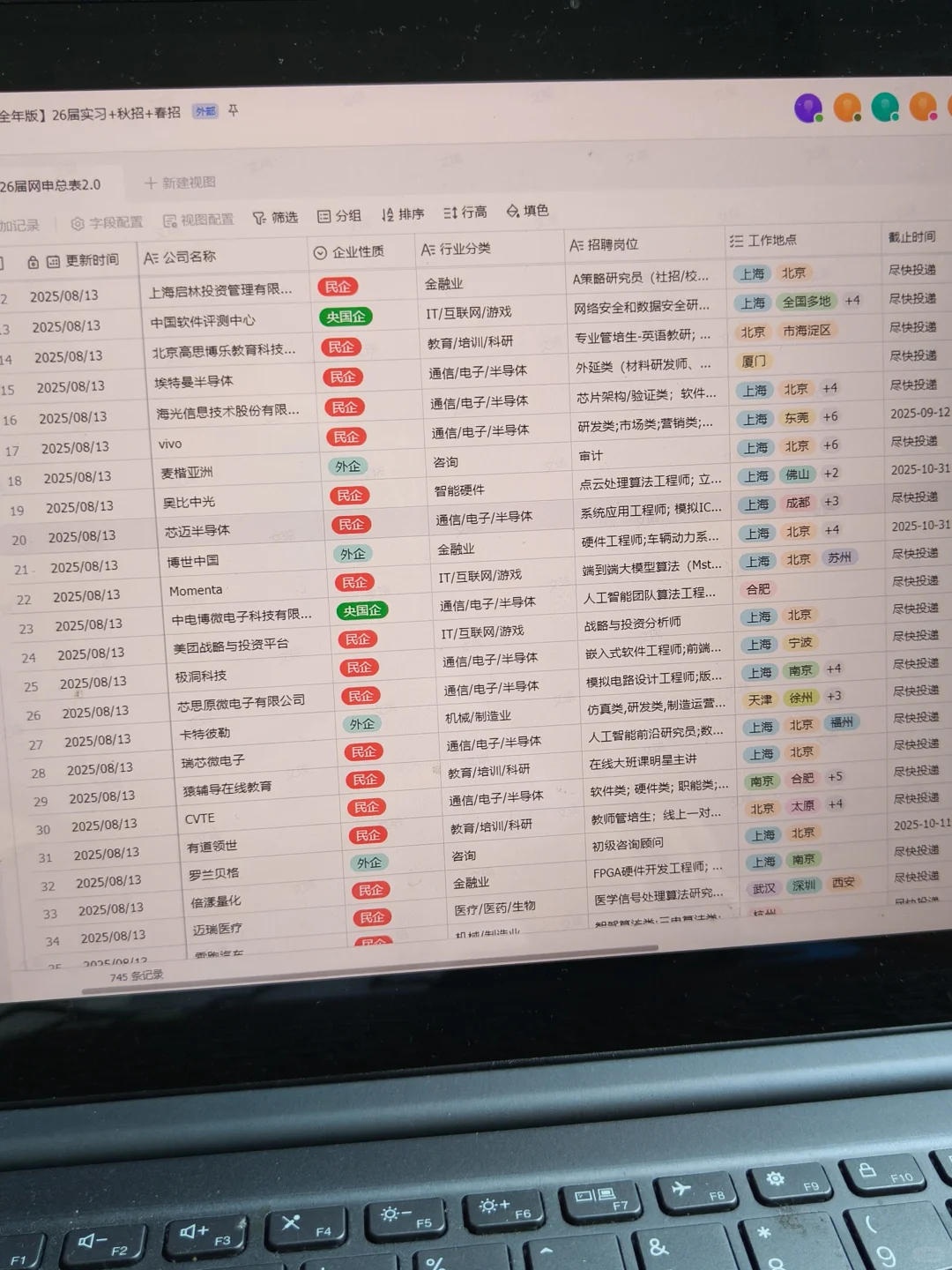The image size is (952, 1270).
Task: Open the 排序 sort tool
Action: [x=403, y=213]
